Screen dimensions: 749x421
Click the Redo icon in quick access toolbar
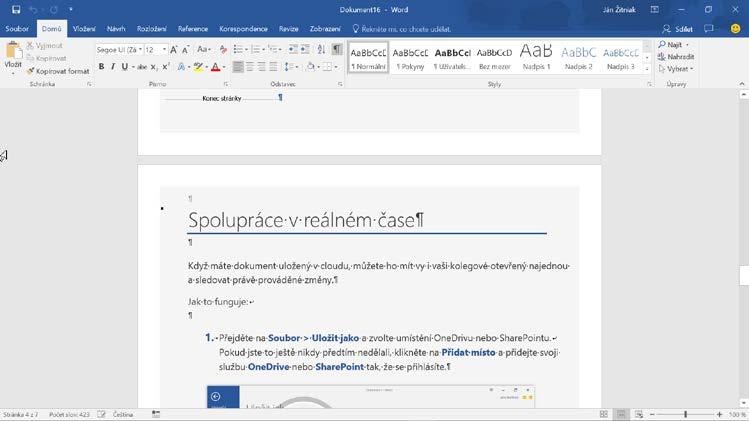point(54,10)
